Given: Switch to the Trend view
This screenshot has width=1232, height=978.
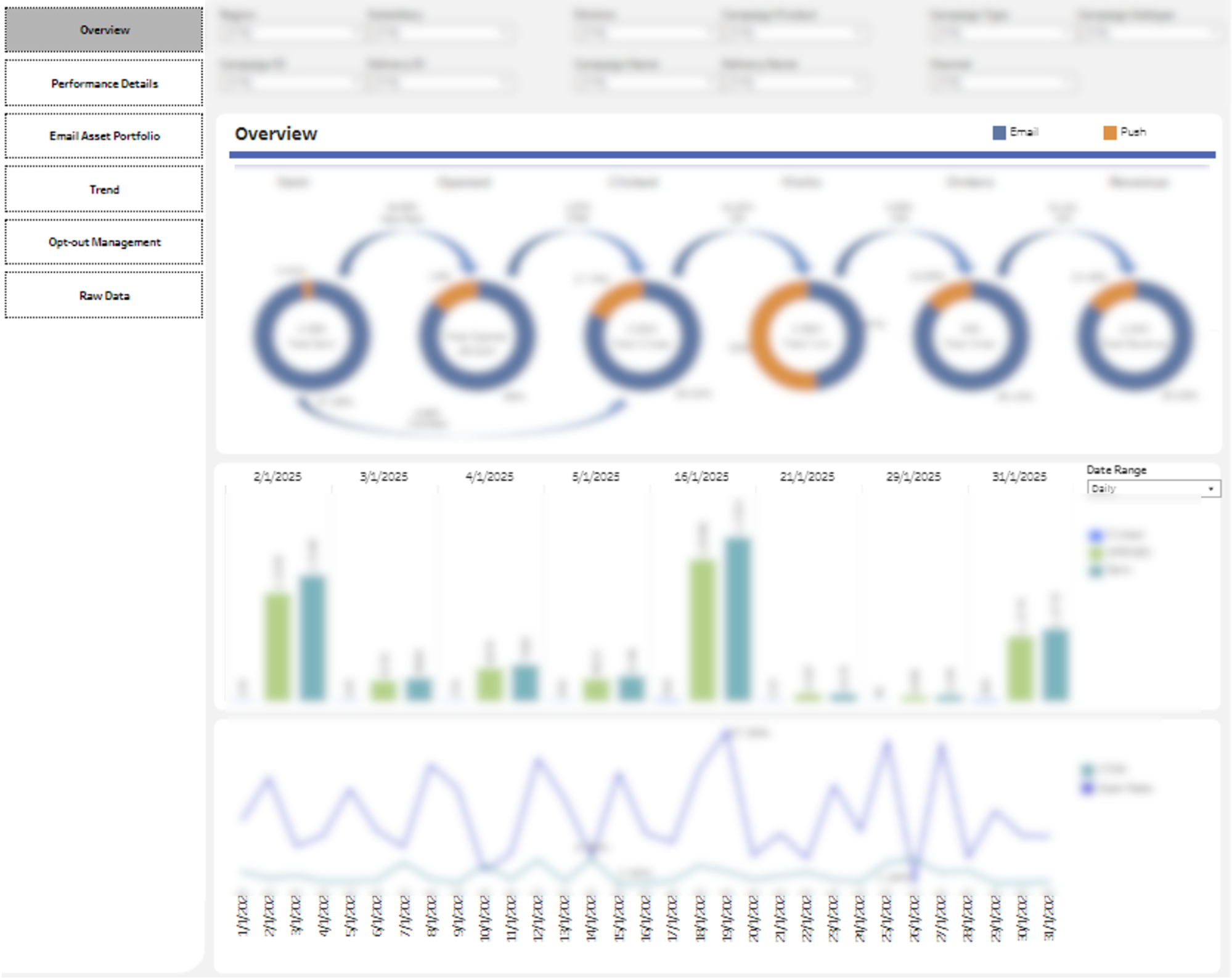Looking at the screenshot, I should (x=104, y=189).
